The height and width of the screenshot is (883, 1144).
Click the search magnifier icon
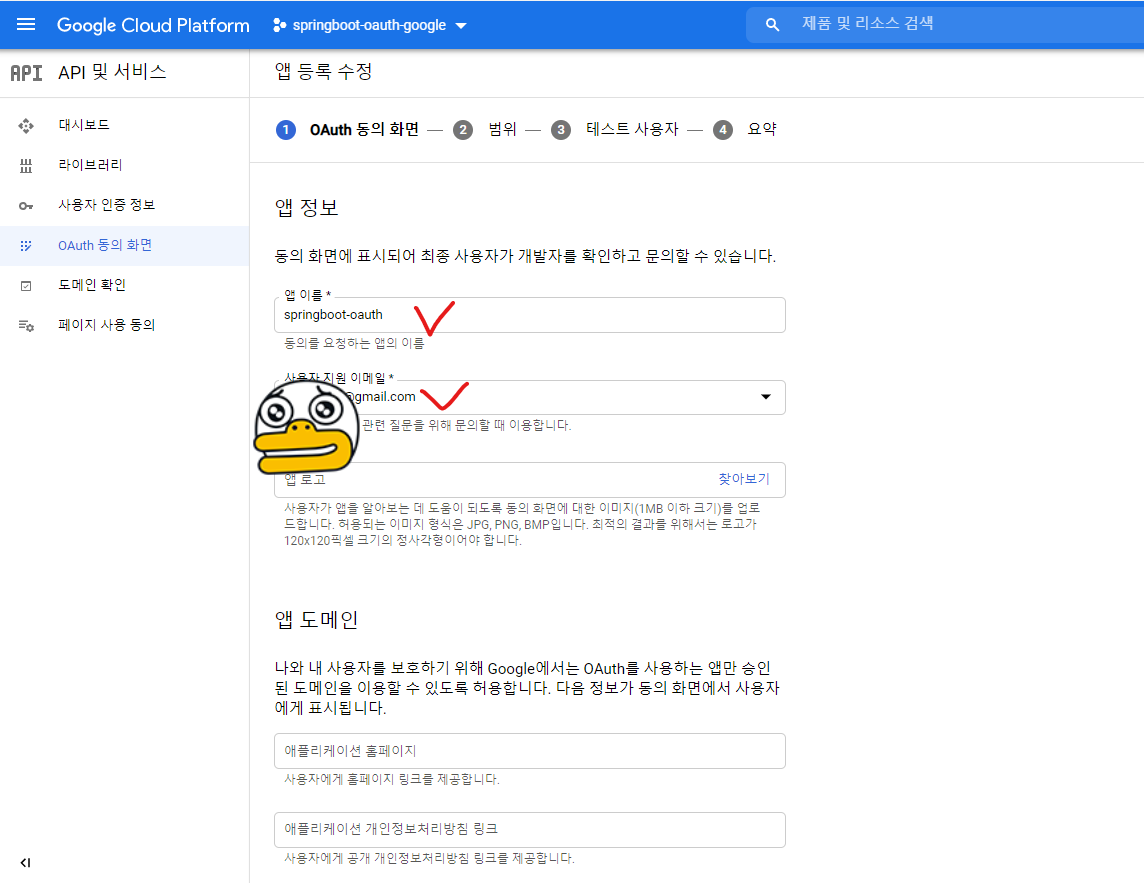(772, 25)
